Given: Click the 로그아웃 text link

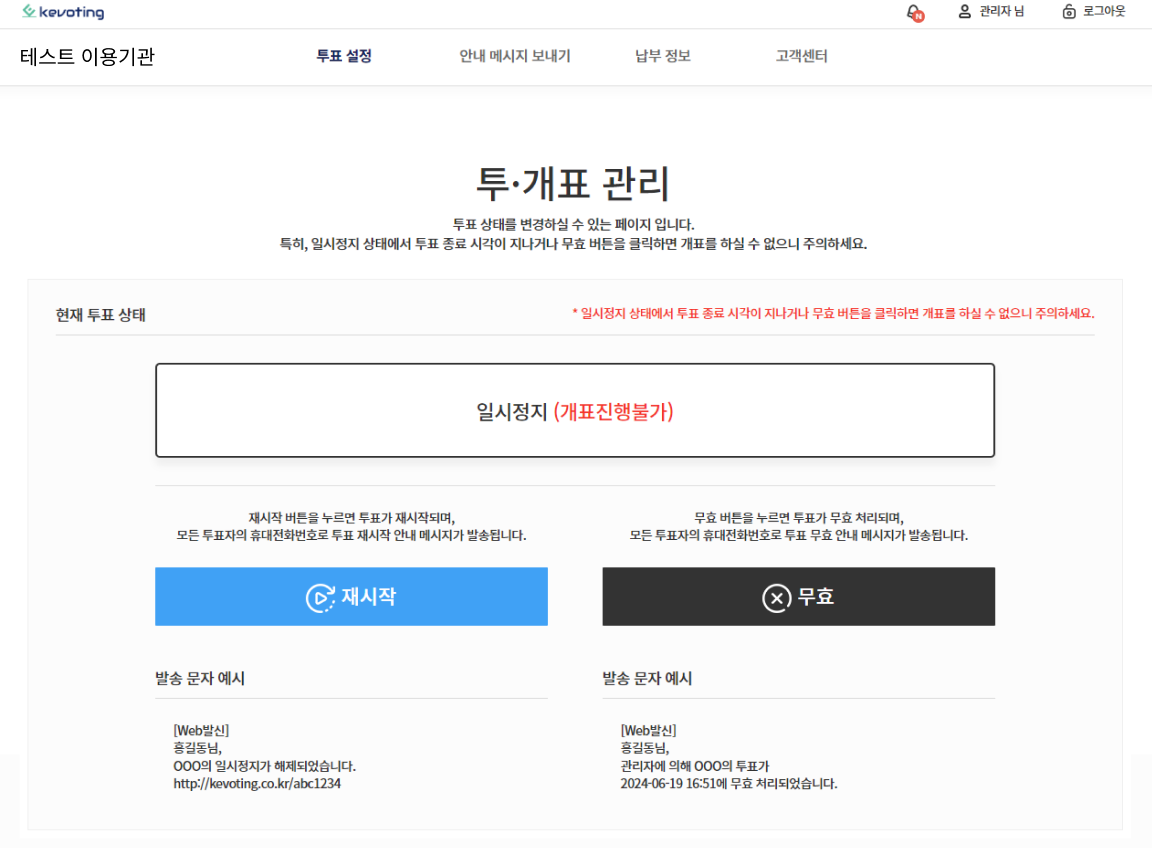Looking at the screenshot, I should click(x=1104, y=12).
